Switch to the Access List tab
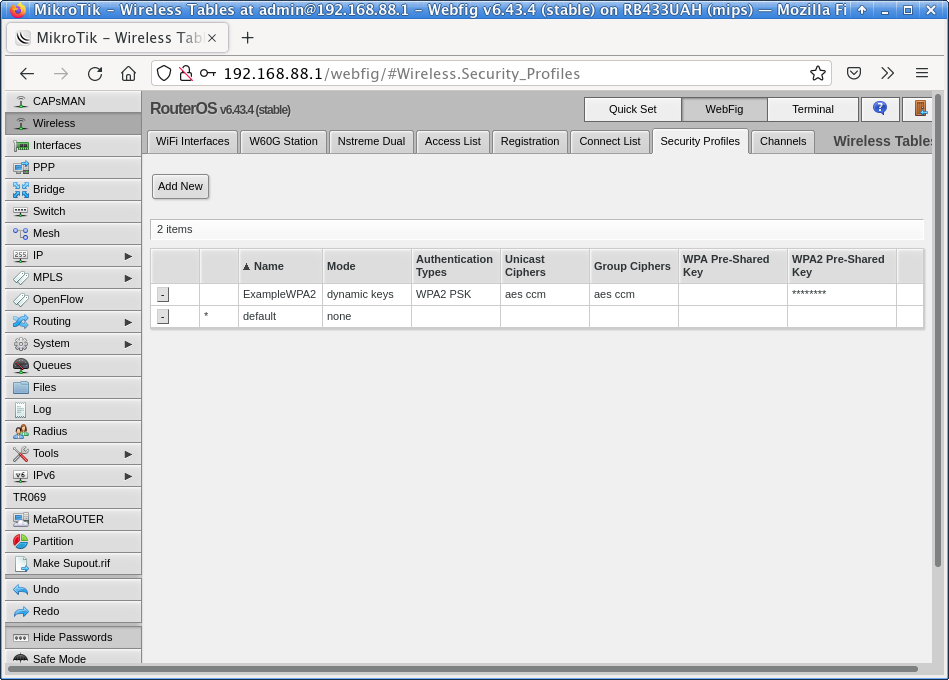The height and width of the screenshot is (680, 949). pyautogui.click(x=452, y=141)
